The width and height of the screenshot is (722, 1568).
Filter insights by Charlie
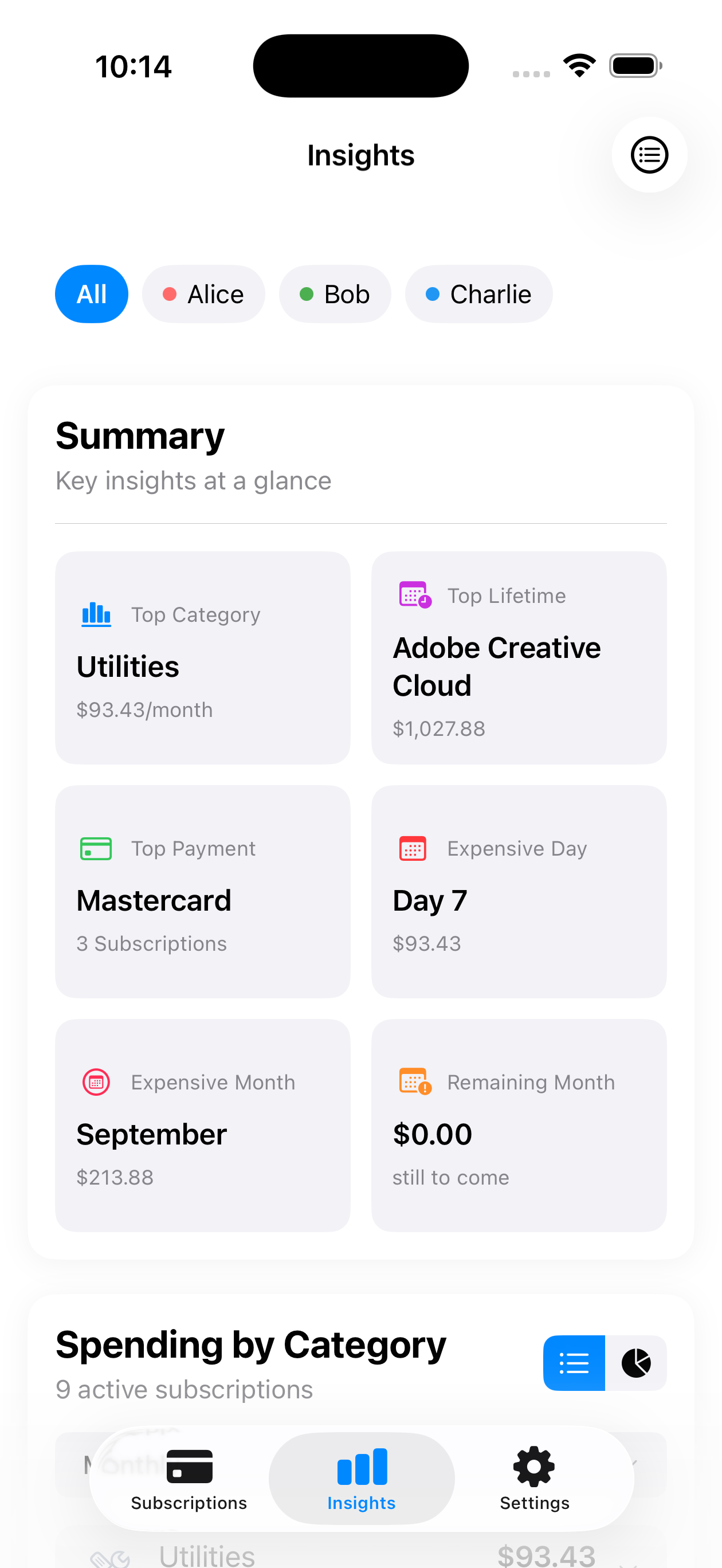pyautogui.click(x=478, y=294)
